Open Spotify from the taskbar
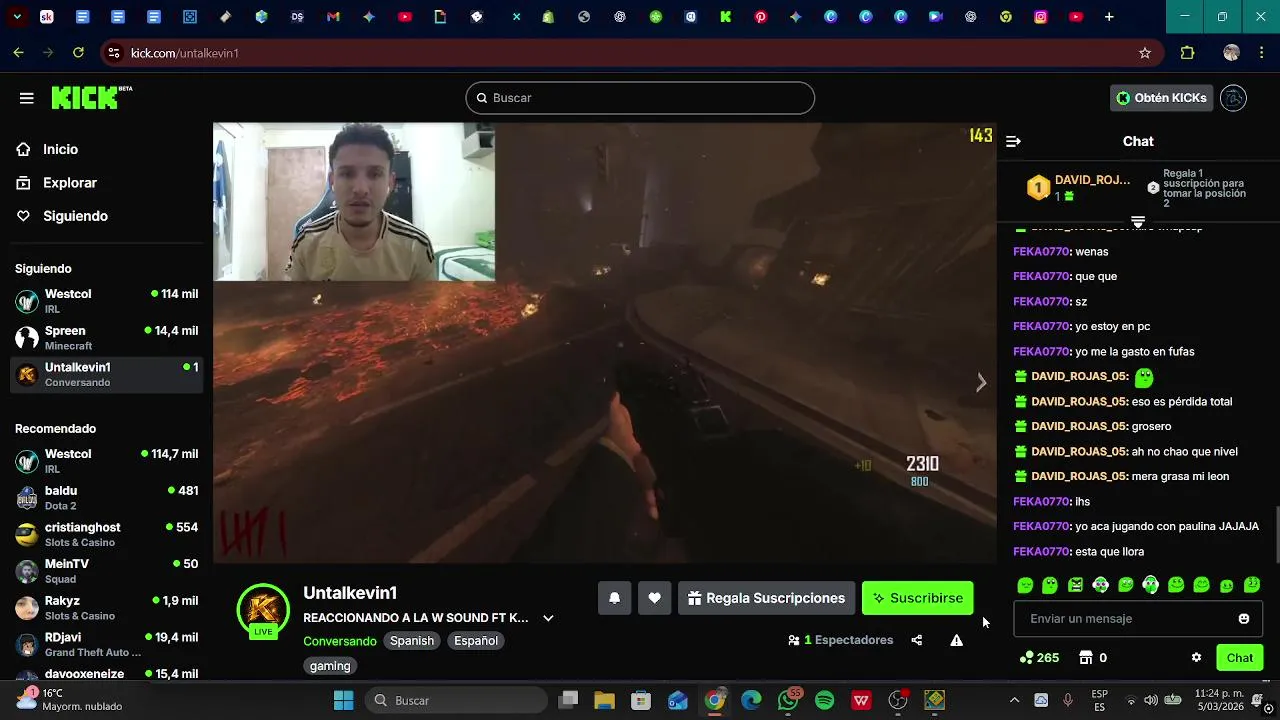The height and width of the screenshot is (720, 1280). tap(824, 700)
